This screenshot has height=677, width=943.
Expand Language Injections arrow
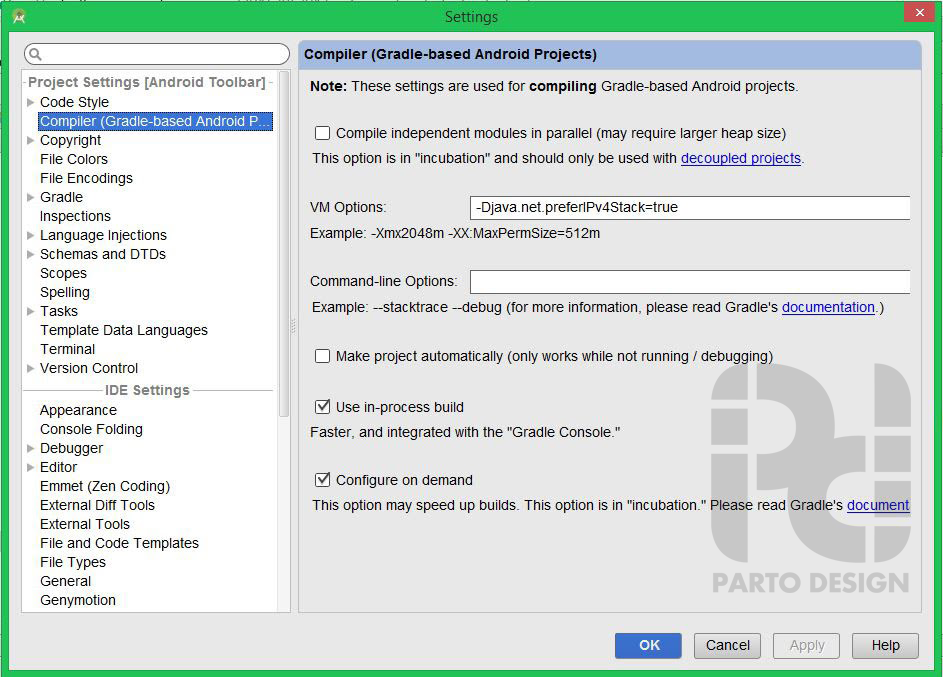pos(31,235)
